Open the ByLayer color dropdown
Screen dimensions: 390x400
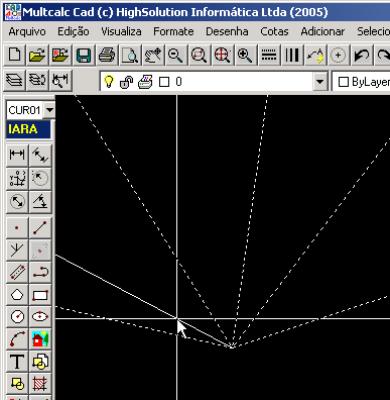(x=361, y=82)
